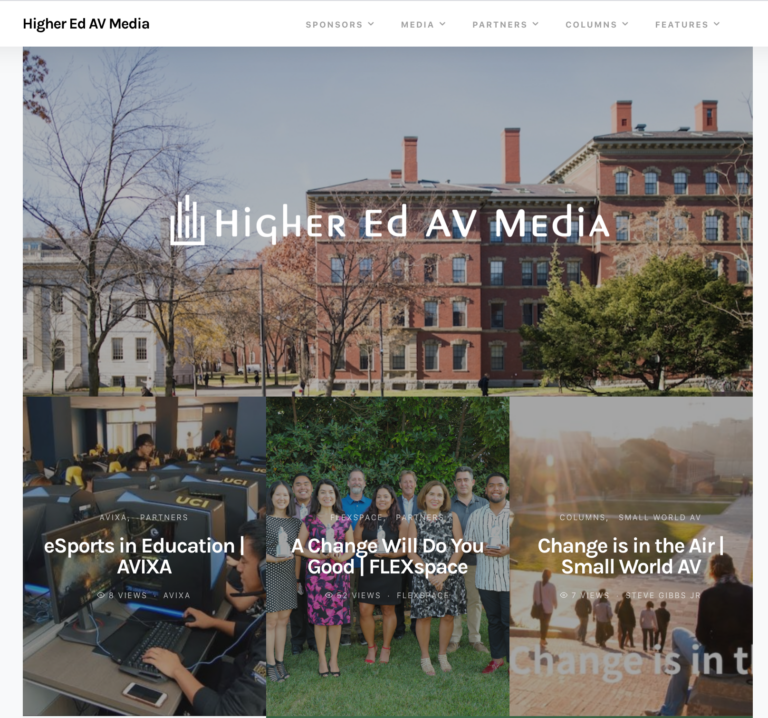Click the building logo icon in hero banner

point(187,221)
